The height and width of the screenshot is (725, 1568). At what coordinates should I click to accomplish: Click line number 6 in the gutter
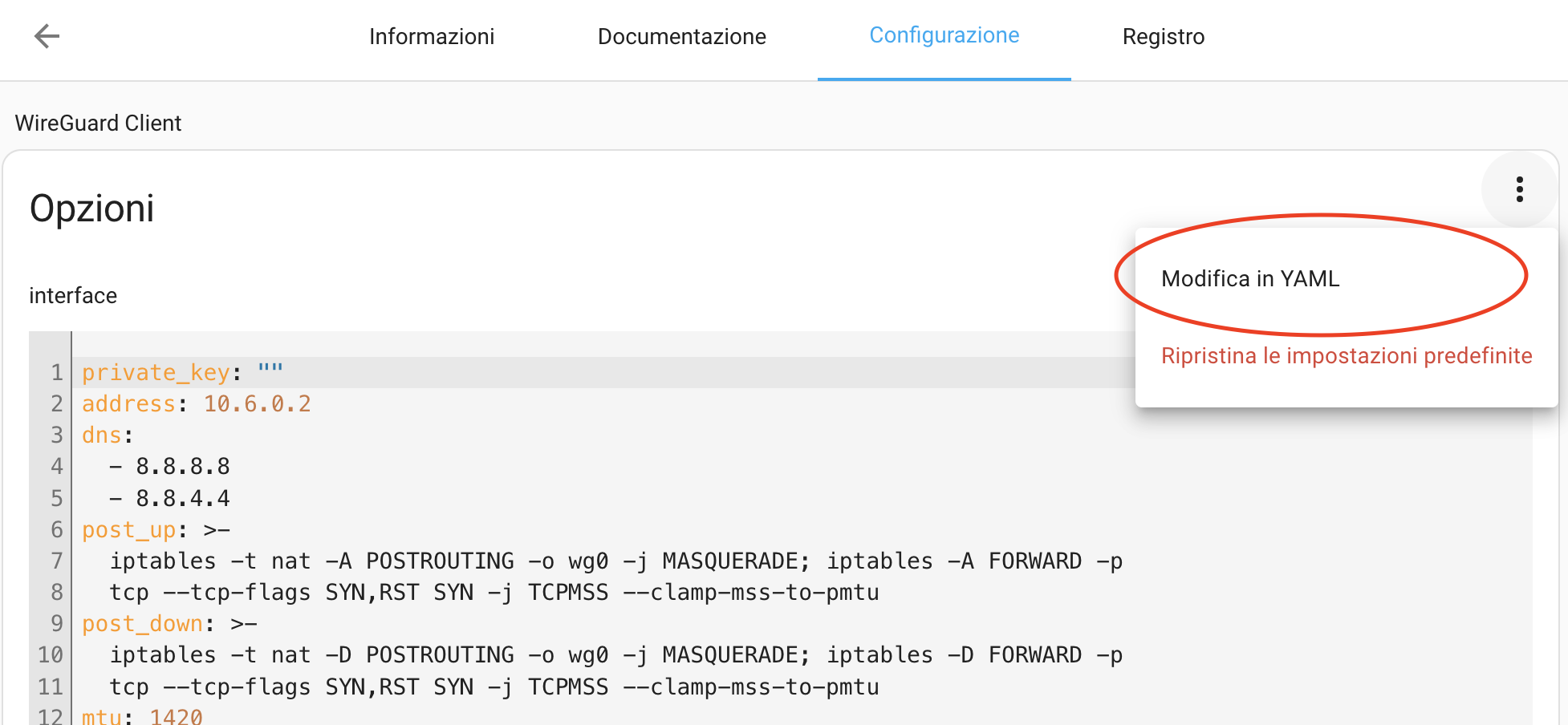coord(57,529)
